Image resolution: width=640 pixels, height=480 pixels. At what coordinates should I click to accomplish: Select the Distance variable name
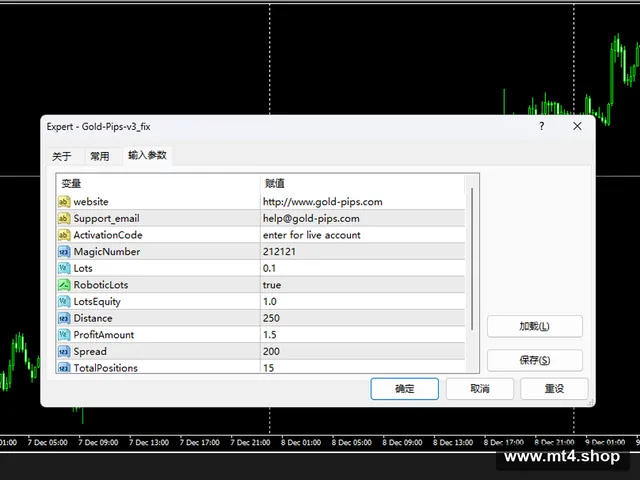[x=93, y=318]
